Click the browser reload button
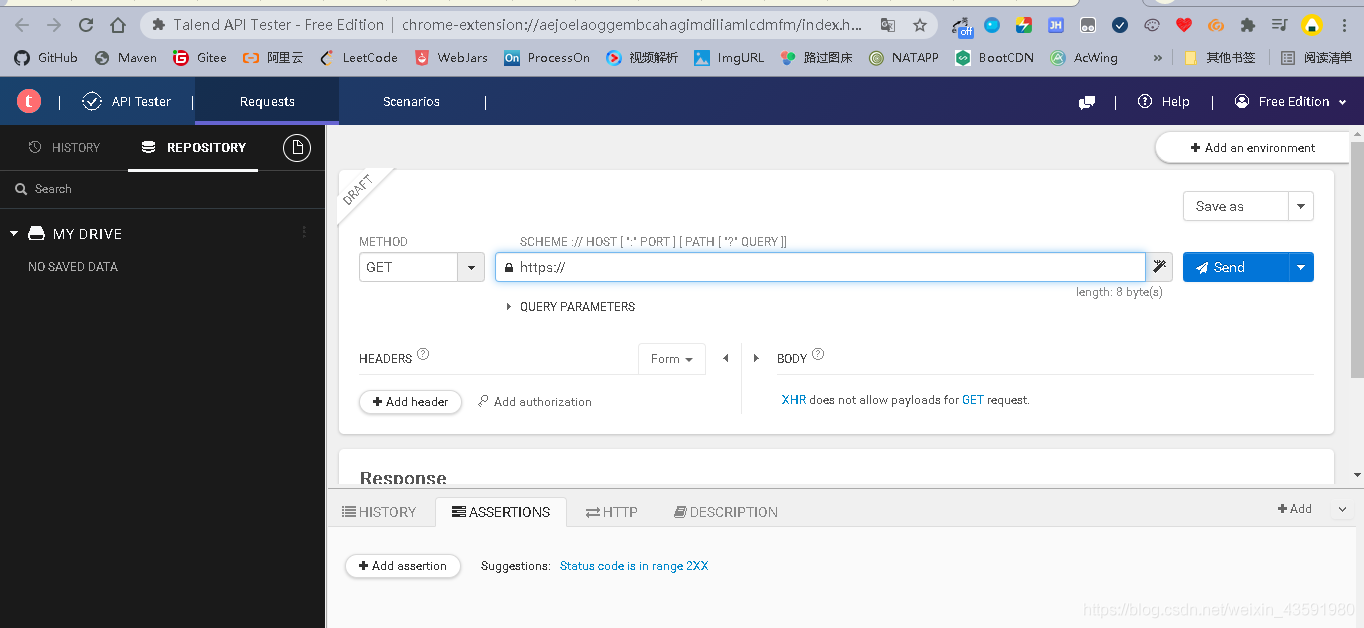The image size is (1364, 628). tap(86, 25)
